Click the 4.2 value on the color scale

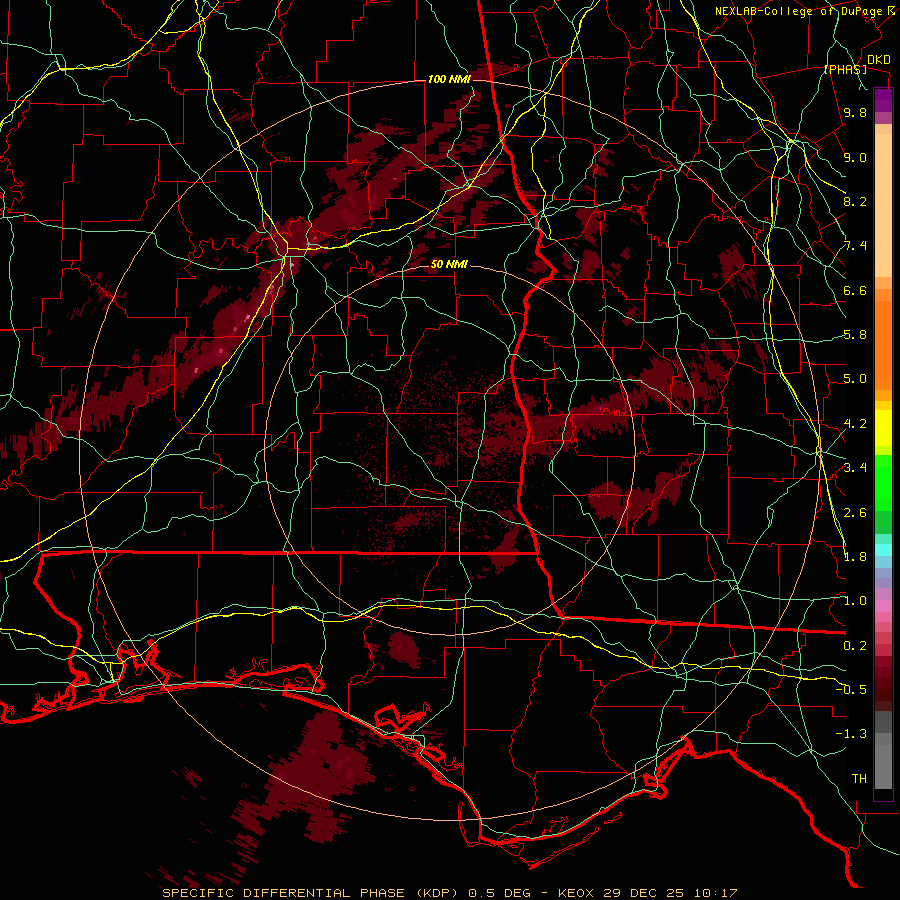(855, 424)
